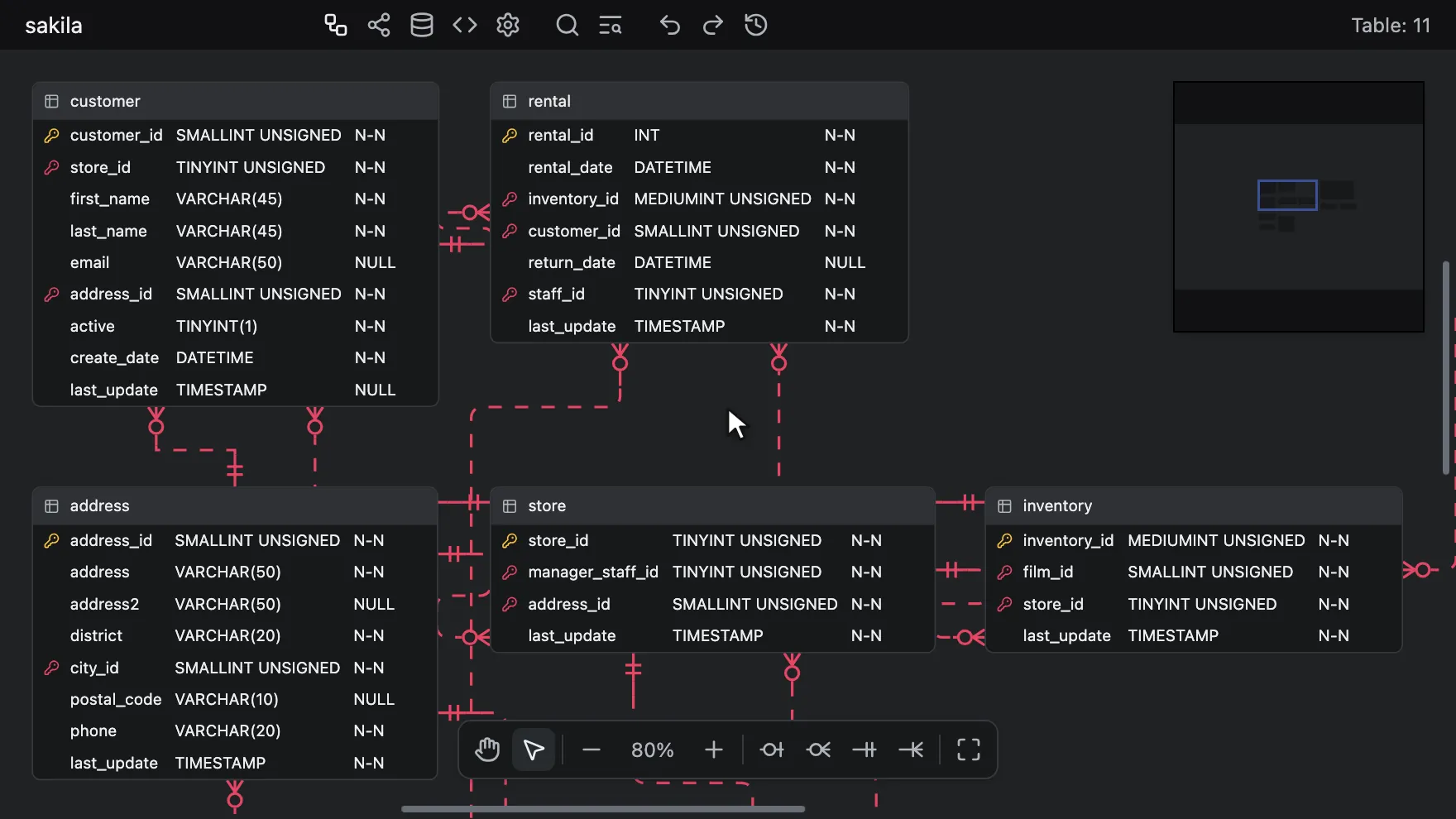Click rental_date column in rental table
The width and height of the screenshot is (1456, 819).
pos(700,167)
